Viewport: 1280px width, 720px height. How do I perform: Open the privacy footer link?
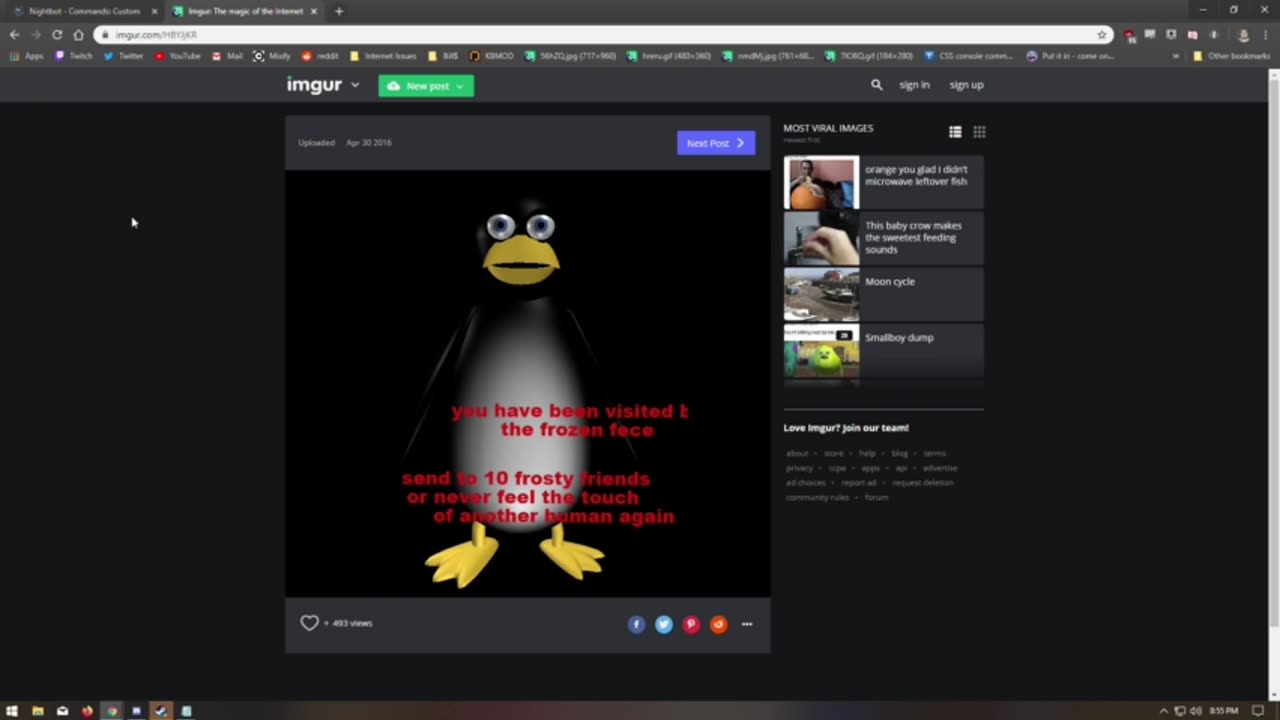pyautogui.click(x=799, y=468)
